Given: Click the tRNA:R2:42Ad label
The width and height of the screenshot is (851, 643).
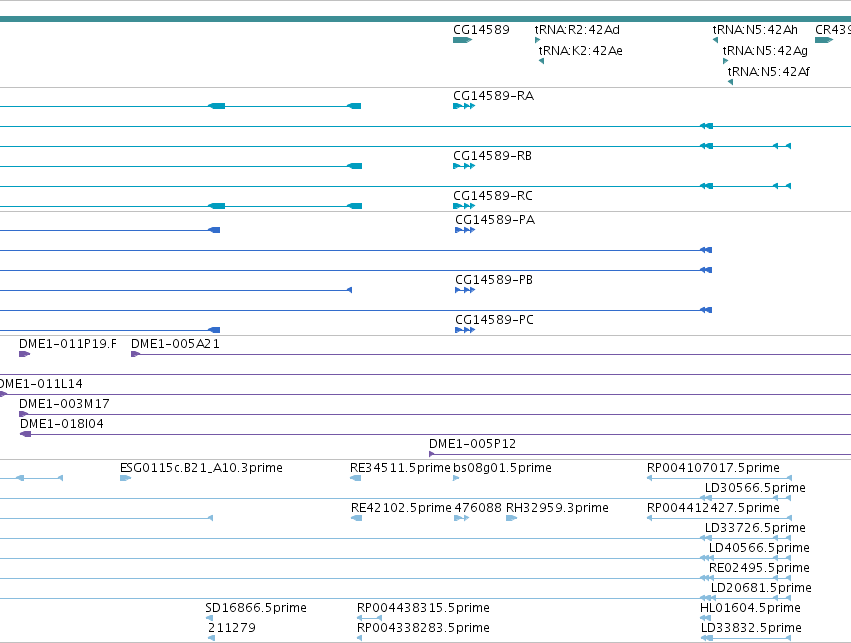Looking at the screenshot, I should coord(577,30).
